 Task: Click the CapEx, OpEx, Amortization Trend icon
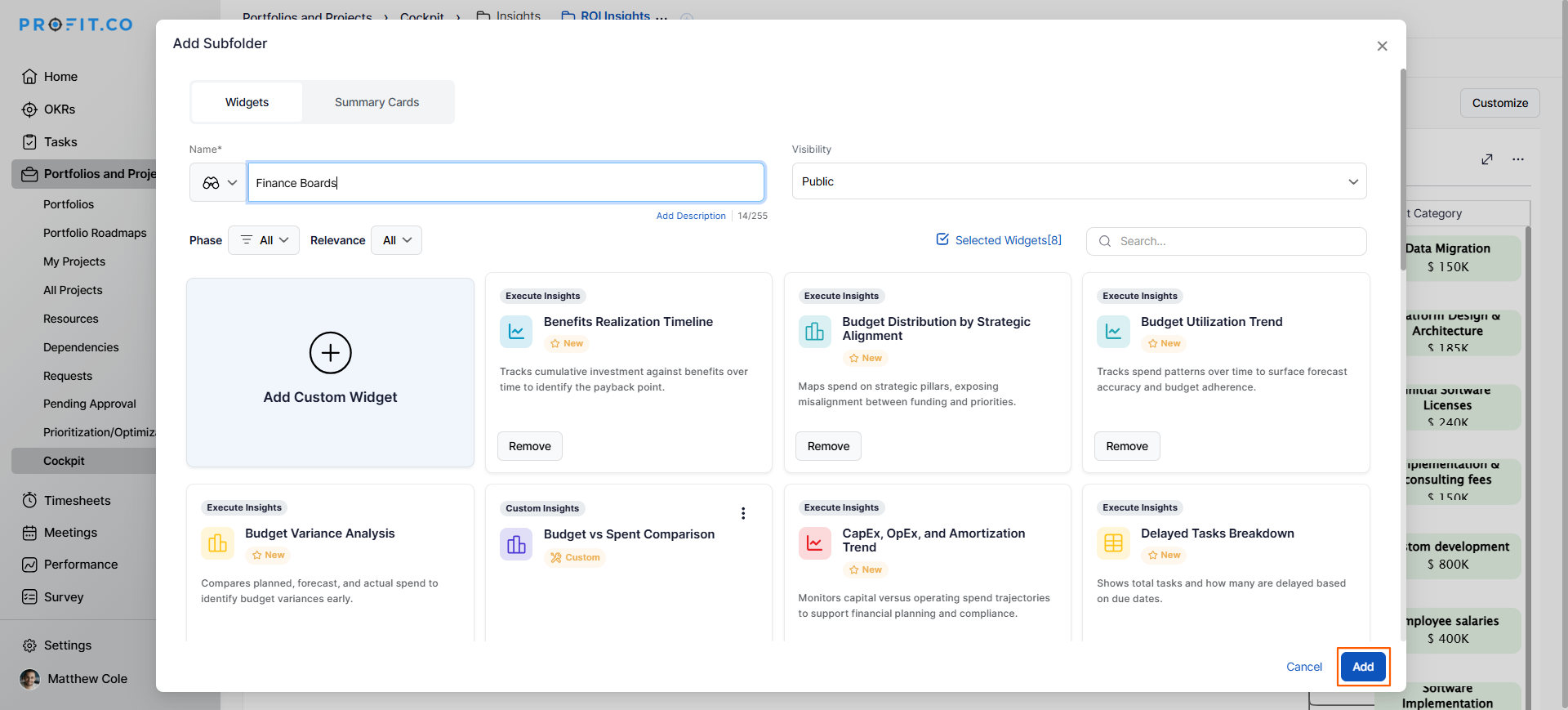click(x=814, y=543)
